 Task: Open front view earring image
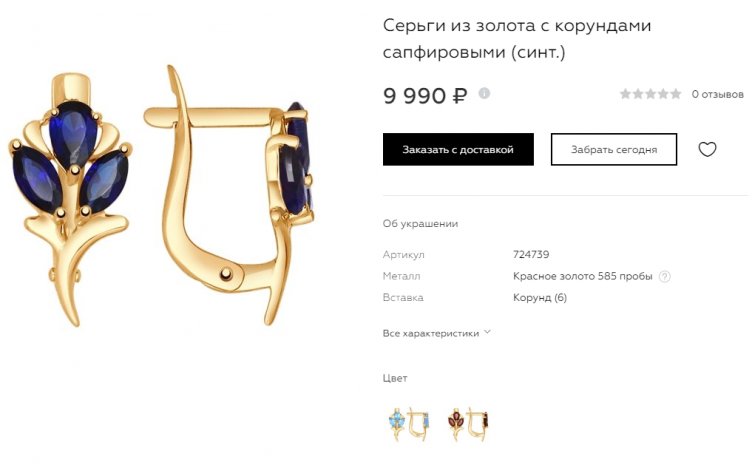point(70,199)
